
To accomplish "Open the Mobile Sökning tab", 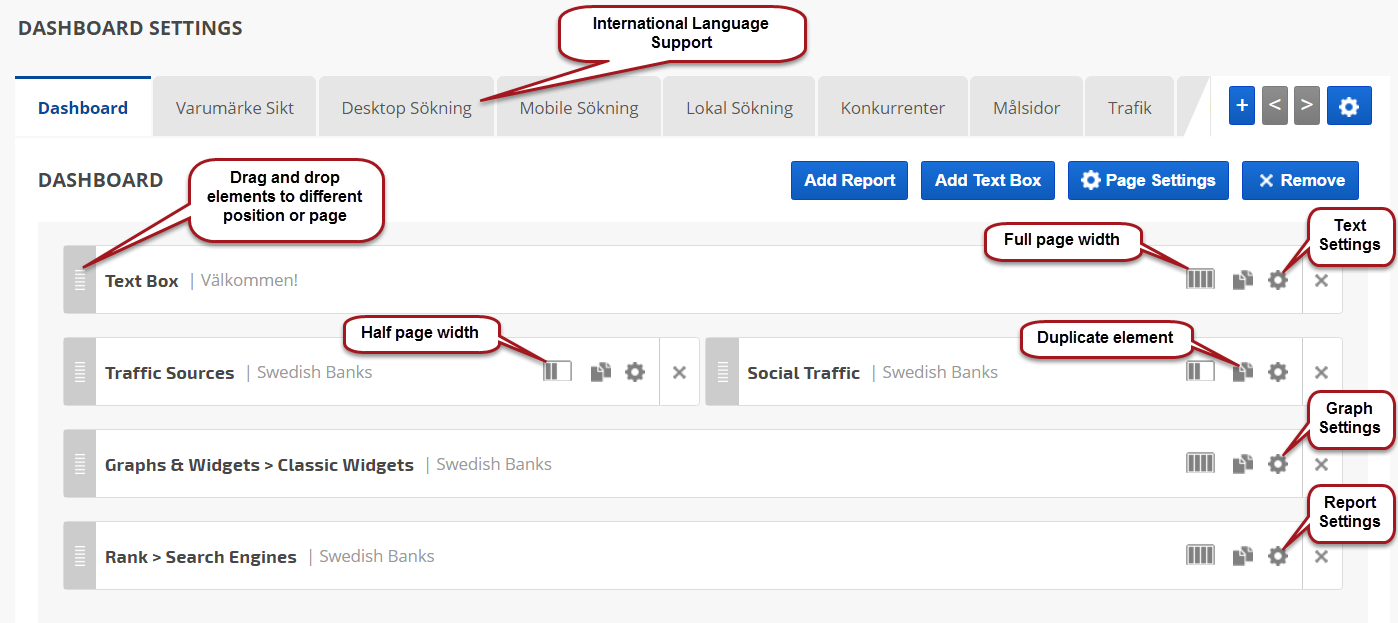I will point(578,108).
